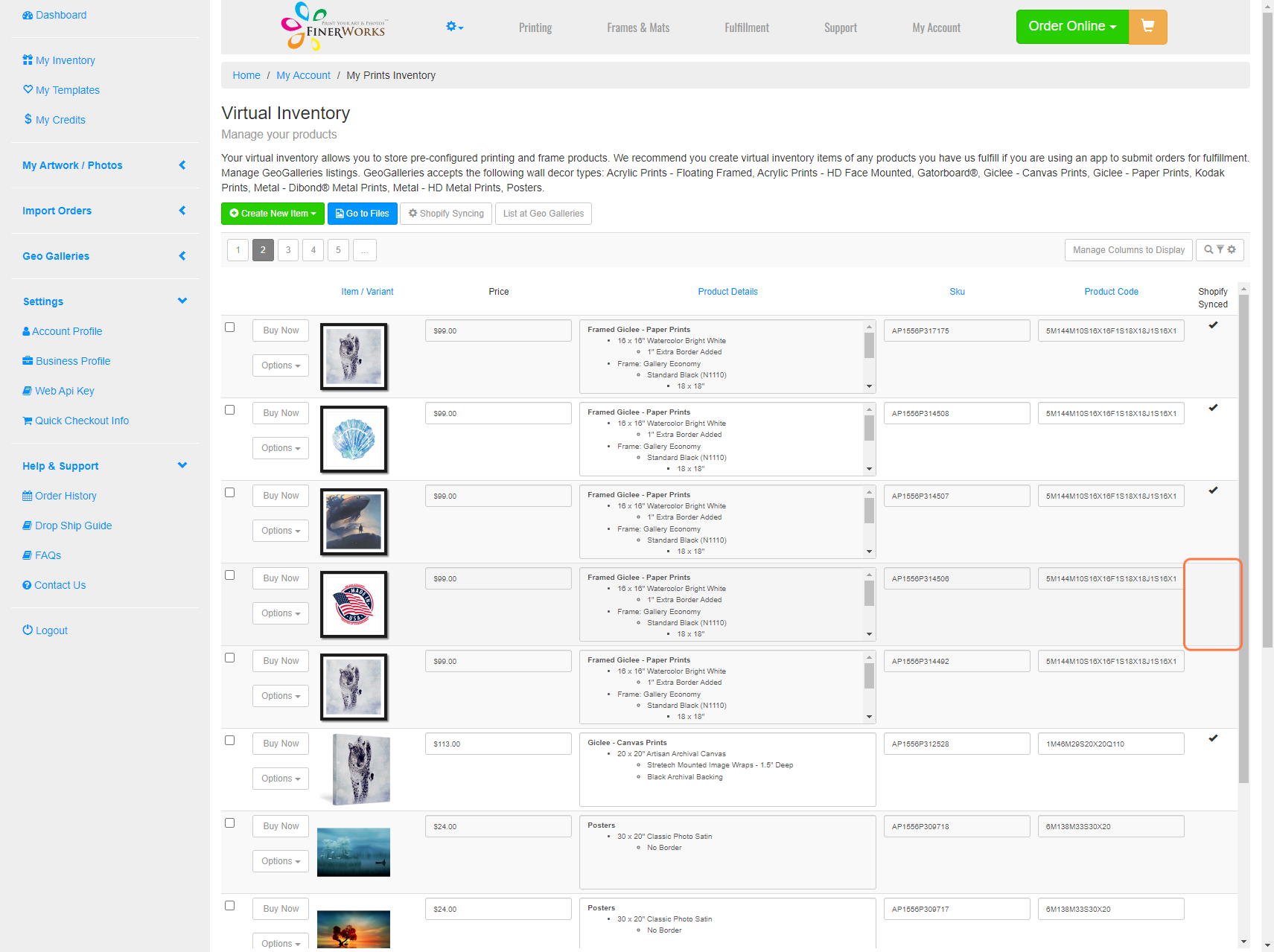The height and width of the screenshot is (952, 1274).
Task: Open Account Profile settings
Action: [x=63, y=331]
